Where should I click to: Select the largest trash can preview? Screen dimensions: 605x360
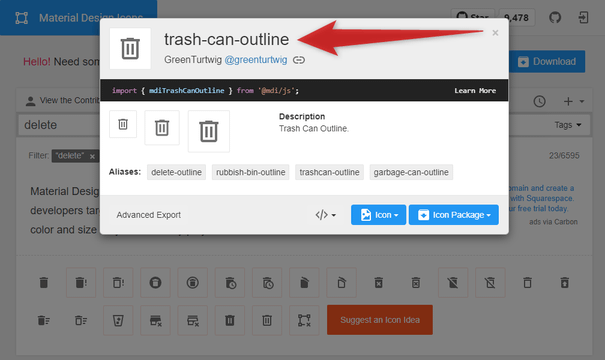[209, 132]
